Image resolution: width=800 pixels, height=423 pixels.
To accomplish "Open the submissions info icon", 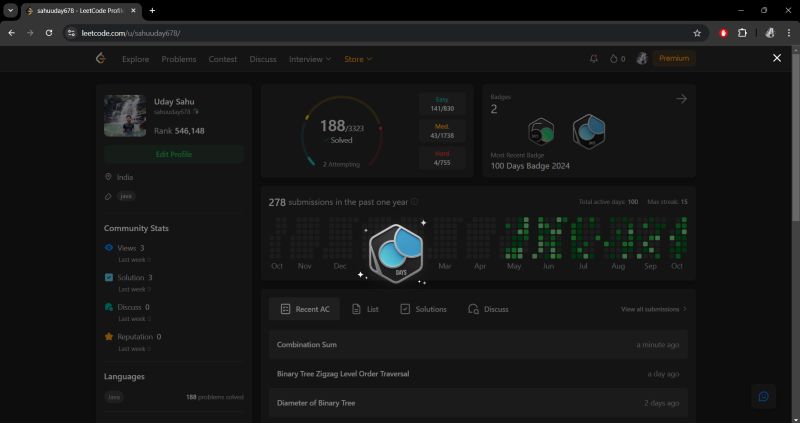I will [414, 202].
